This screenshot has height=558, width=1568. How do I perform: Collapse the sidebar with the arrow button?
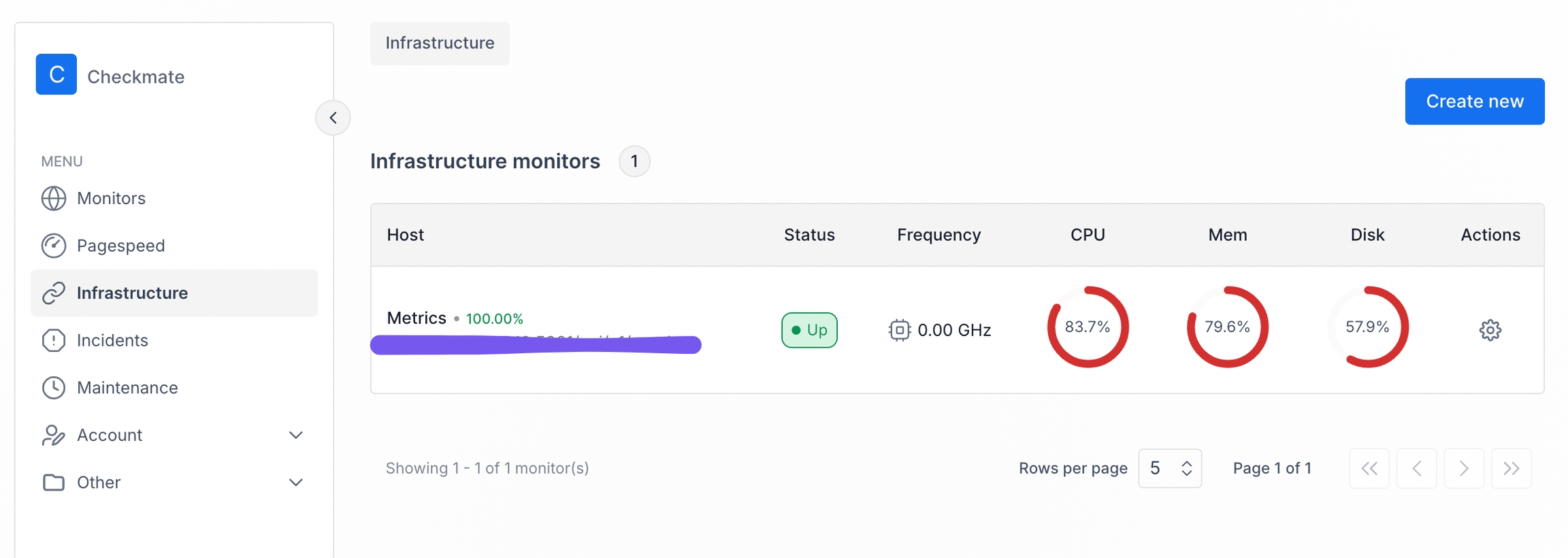pos(333,118)
